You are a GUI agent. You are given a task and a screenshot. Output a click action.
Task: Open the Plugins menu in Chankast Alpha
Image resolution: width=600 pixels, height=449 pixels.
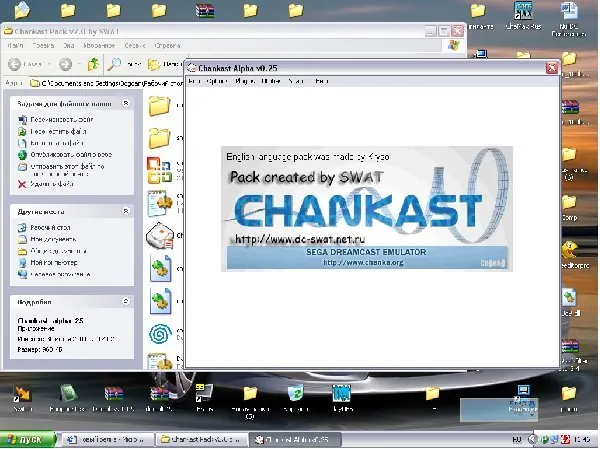tap(245, 81)
